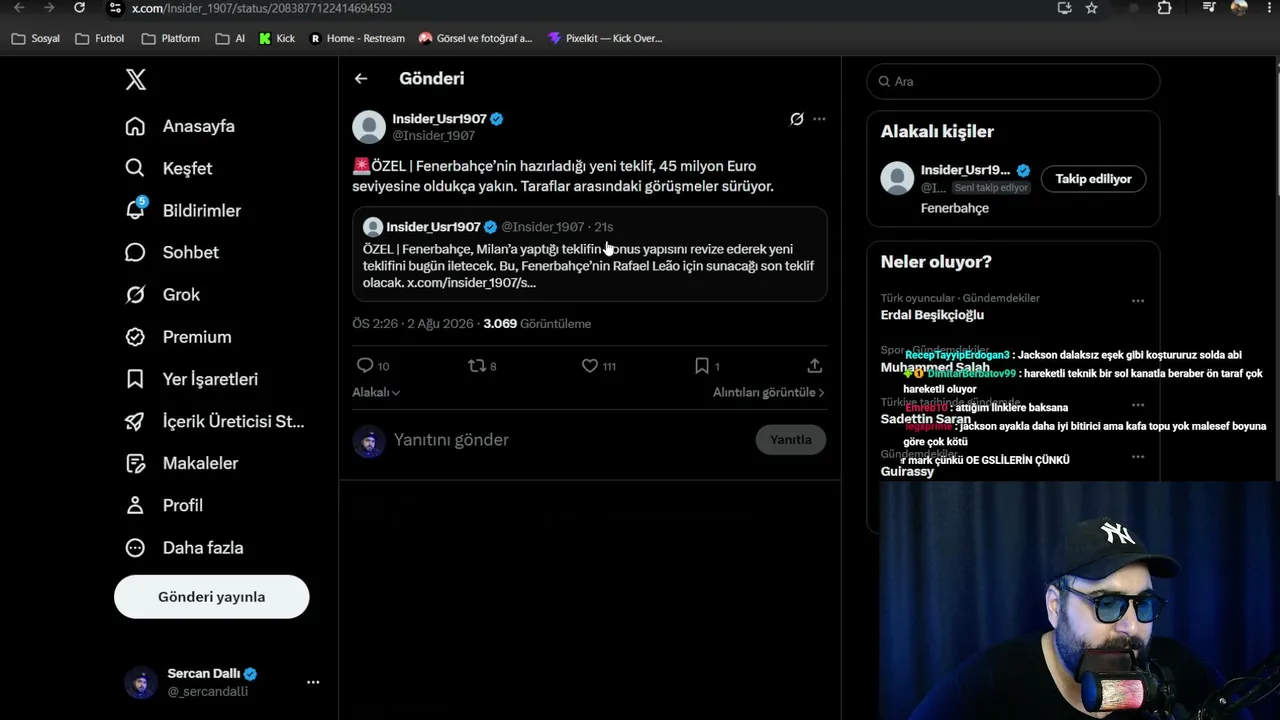Click the Yanıtla reply button
1280x720 pixels.
tap(791, 440)
